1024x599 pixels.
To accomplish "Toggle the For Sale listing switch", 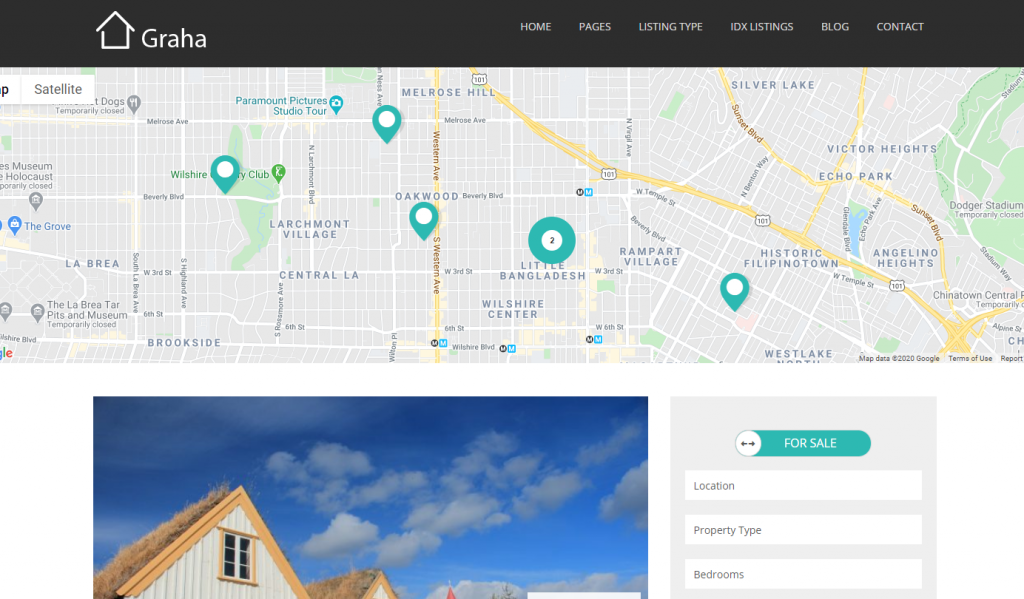I will pyautogui.click(x=802, y=443).
